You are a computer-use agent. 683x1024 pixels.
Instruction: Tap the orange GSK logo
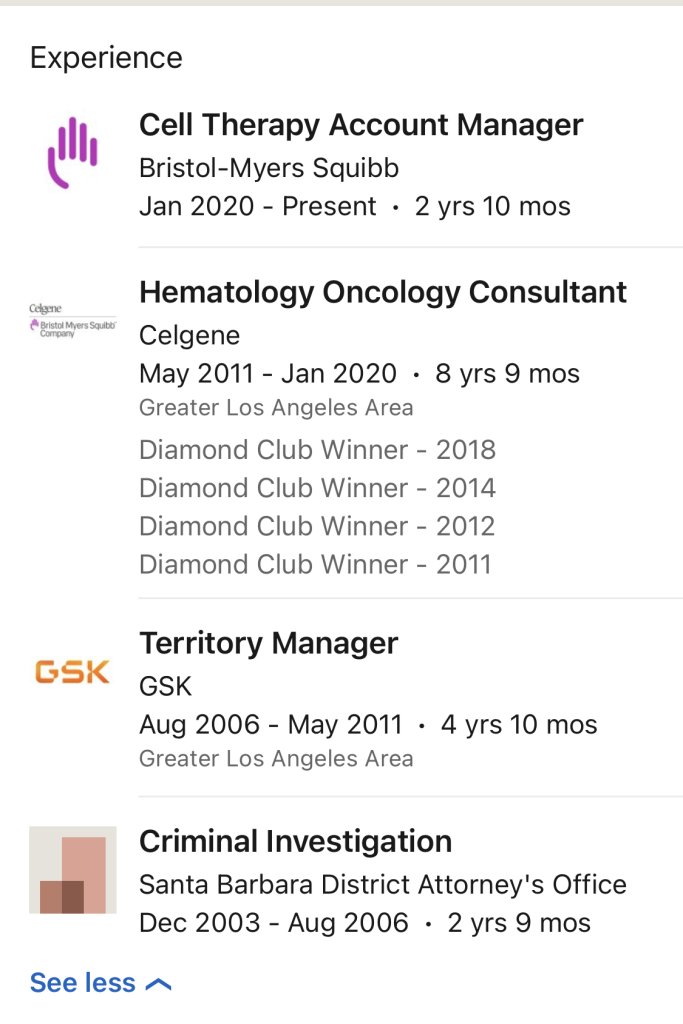coord(72,672)
